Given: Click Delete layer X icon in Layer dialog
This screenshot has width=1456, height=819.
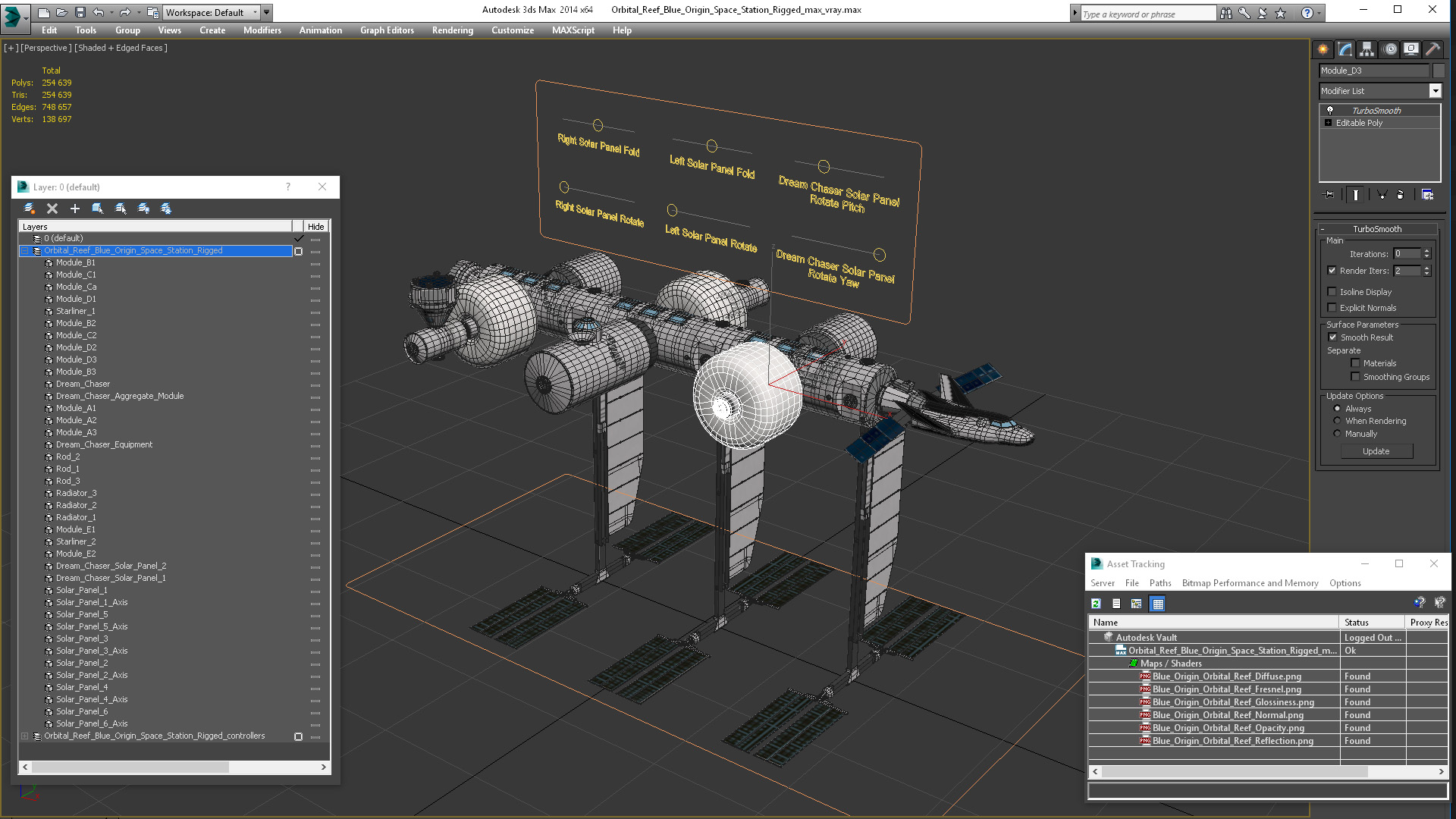Looking at the screenshot, I should coord(52,209).
